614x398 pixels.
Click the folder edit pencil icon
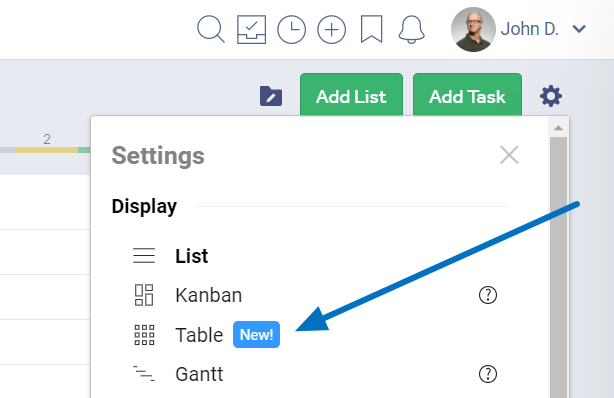(271, 96)
